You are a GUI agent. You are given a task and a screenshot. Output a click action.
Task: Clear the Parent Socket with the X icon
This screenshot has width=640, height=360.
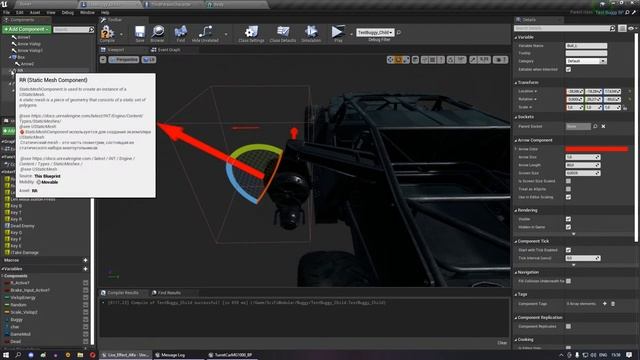tap(603, 127)
